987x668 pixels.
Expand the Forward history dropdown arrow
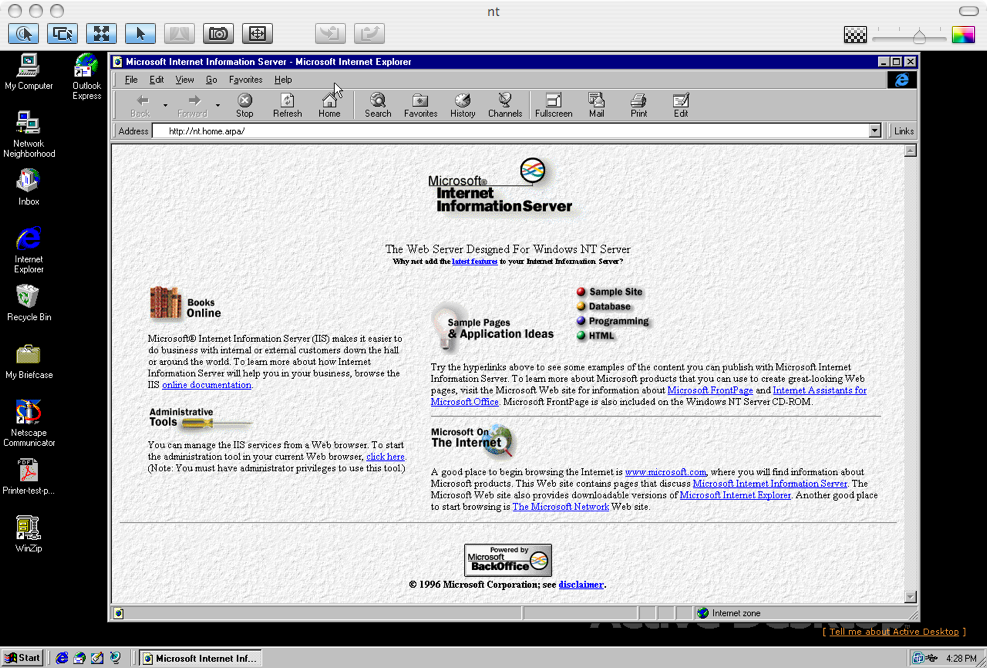click(218, 105)
